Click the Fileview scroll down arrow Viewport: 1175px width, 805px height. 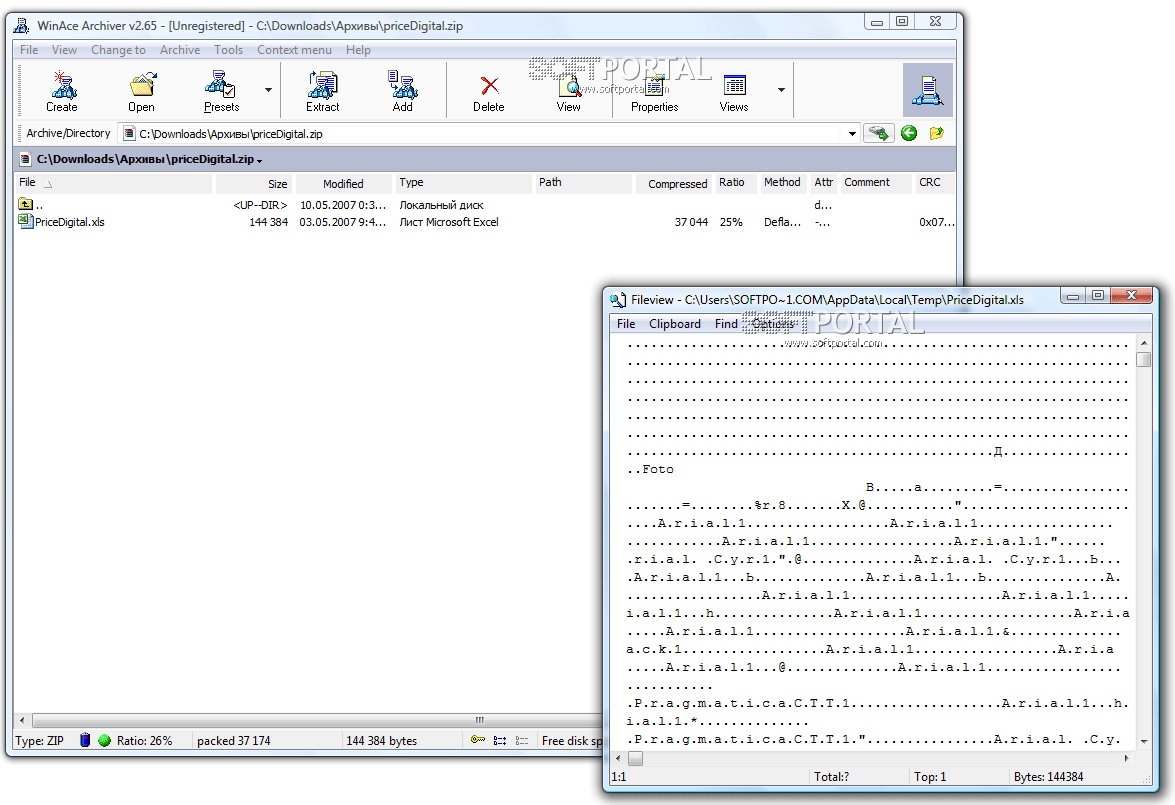1144,741
